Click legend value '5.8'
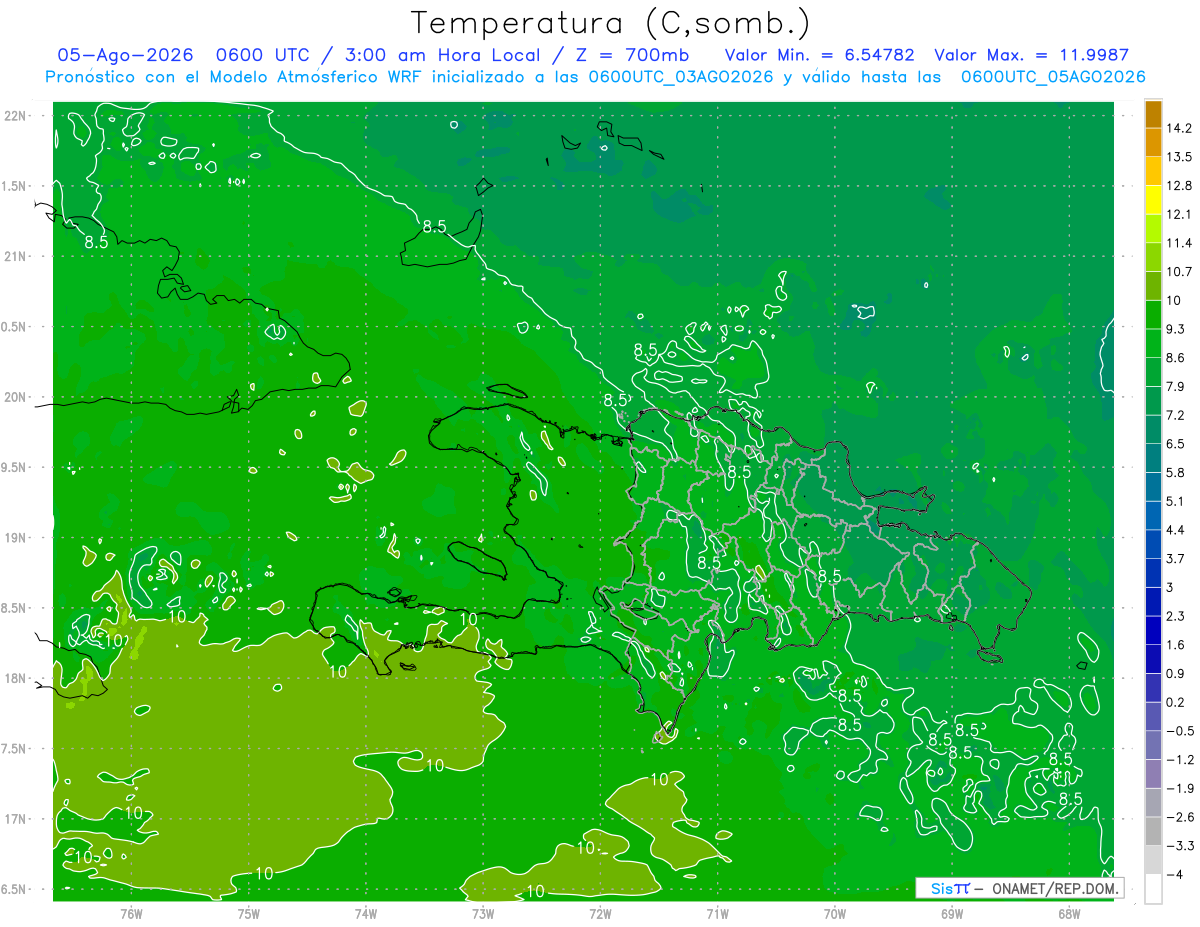The image size is (1200, 927). 1176,472
